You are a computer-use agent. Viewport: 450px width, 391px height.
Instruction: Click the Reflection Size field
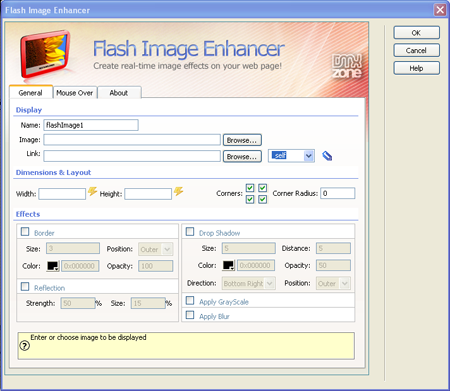[148, 303]
